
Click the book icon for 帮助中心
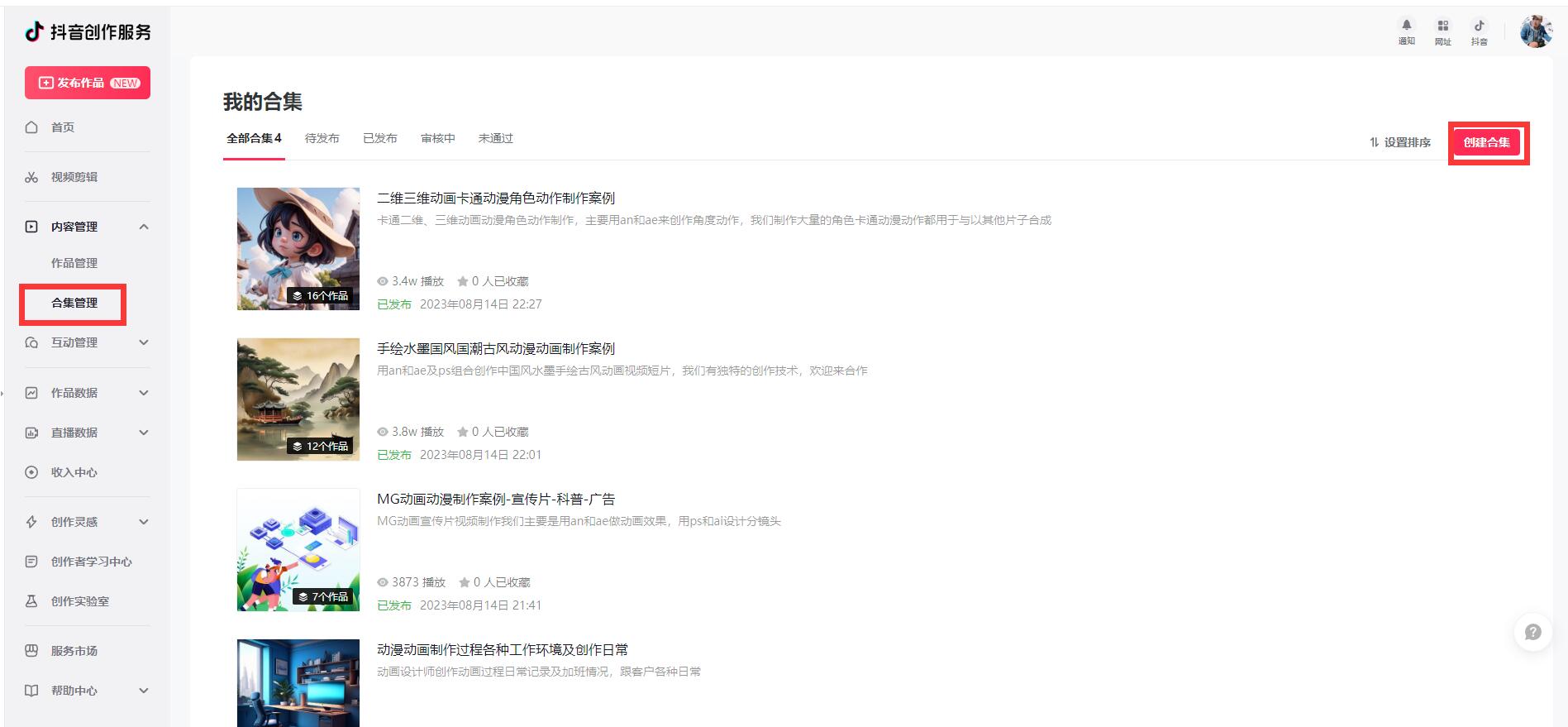point(31,691)
